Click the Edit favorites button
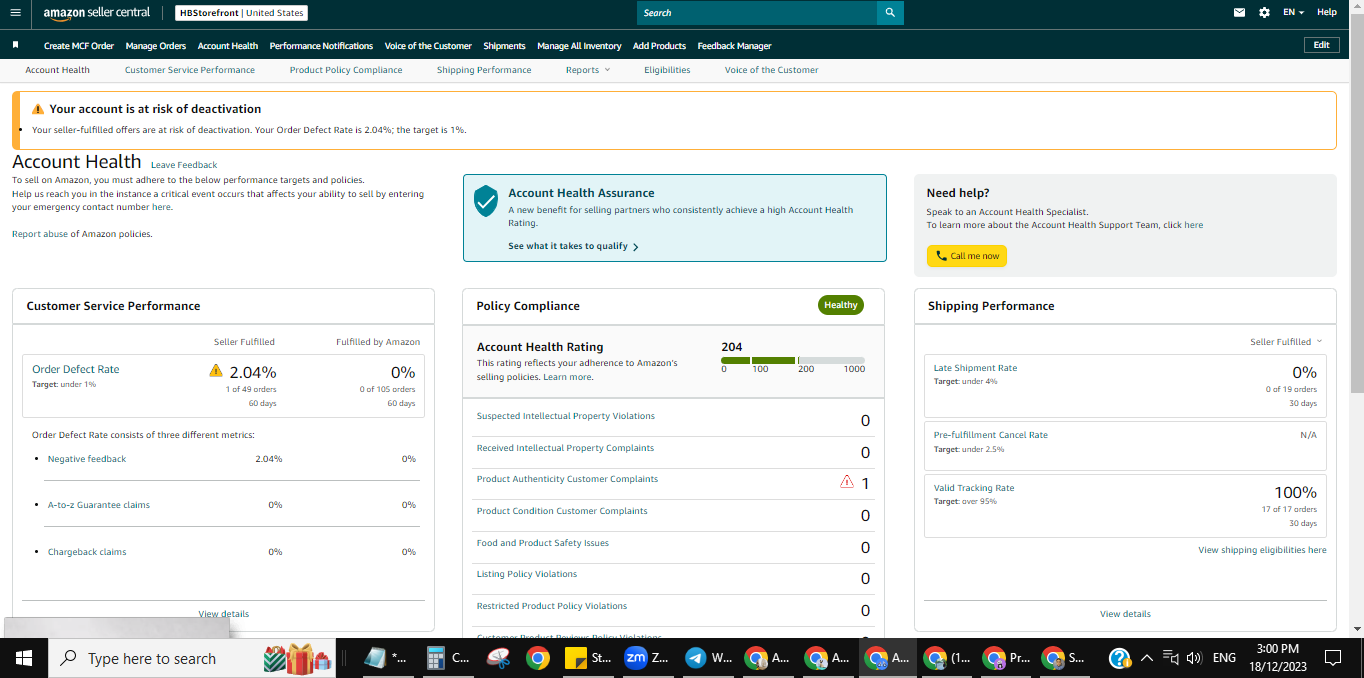The height and width of the screenshot is (678, 1364). click(x=1321, y=45)
